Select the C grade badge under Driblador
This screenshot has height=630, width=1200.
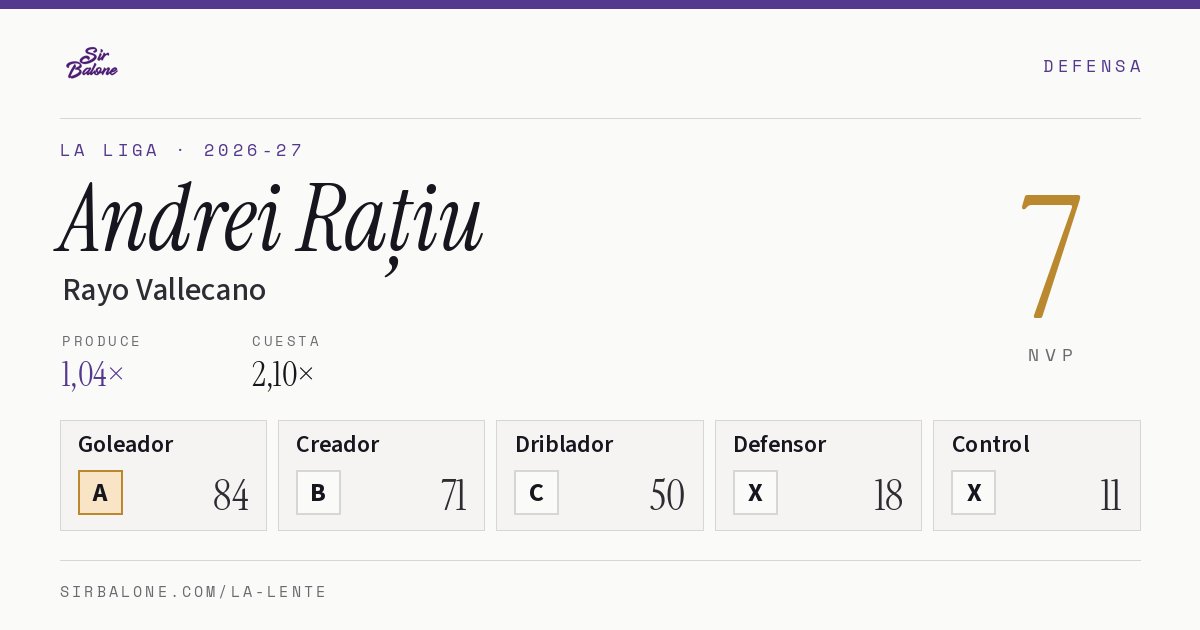tap(536, 492)
